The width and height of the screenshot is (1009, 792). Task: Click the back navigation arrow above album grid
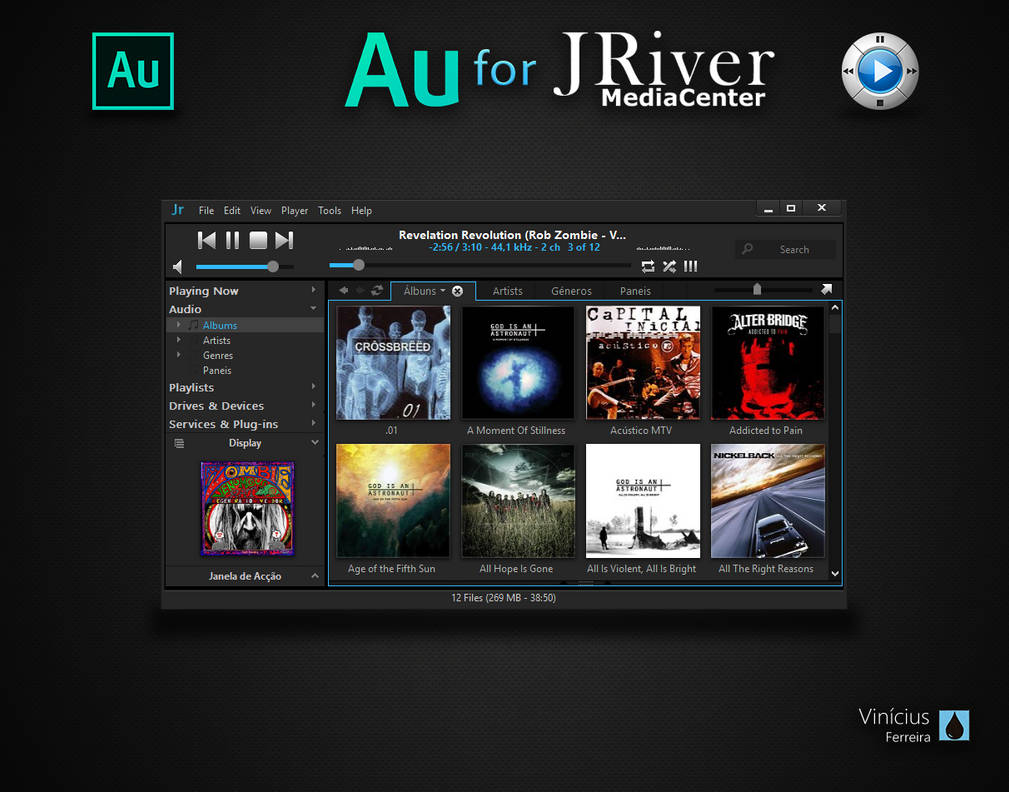(345, 290)
